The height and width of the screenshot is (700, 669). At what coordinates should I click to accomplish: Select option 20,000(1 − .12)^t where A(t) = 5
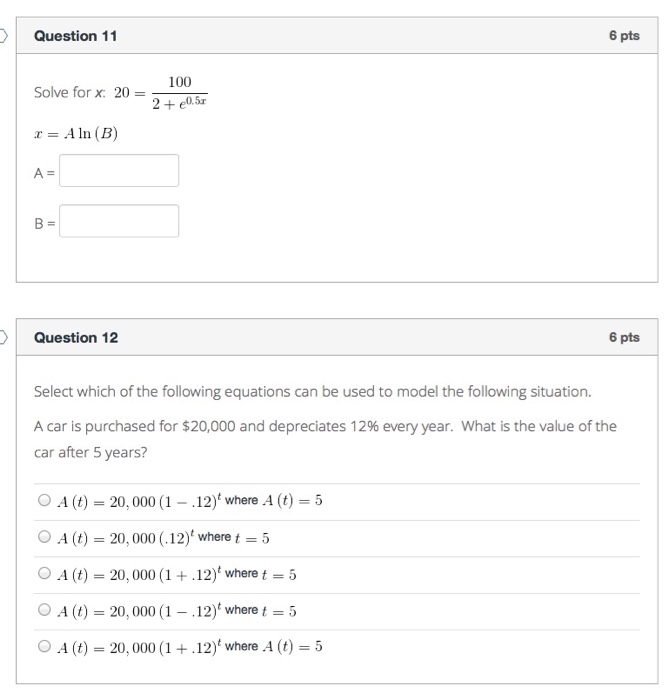click(x=45, y=501)
